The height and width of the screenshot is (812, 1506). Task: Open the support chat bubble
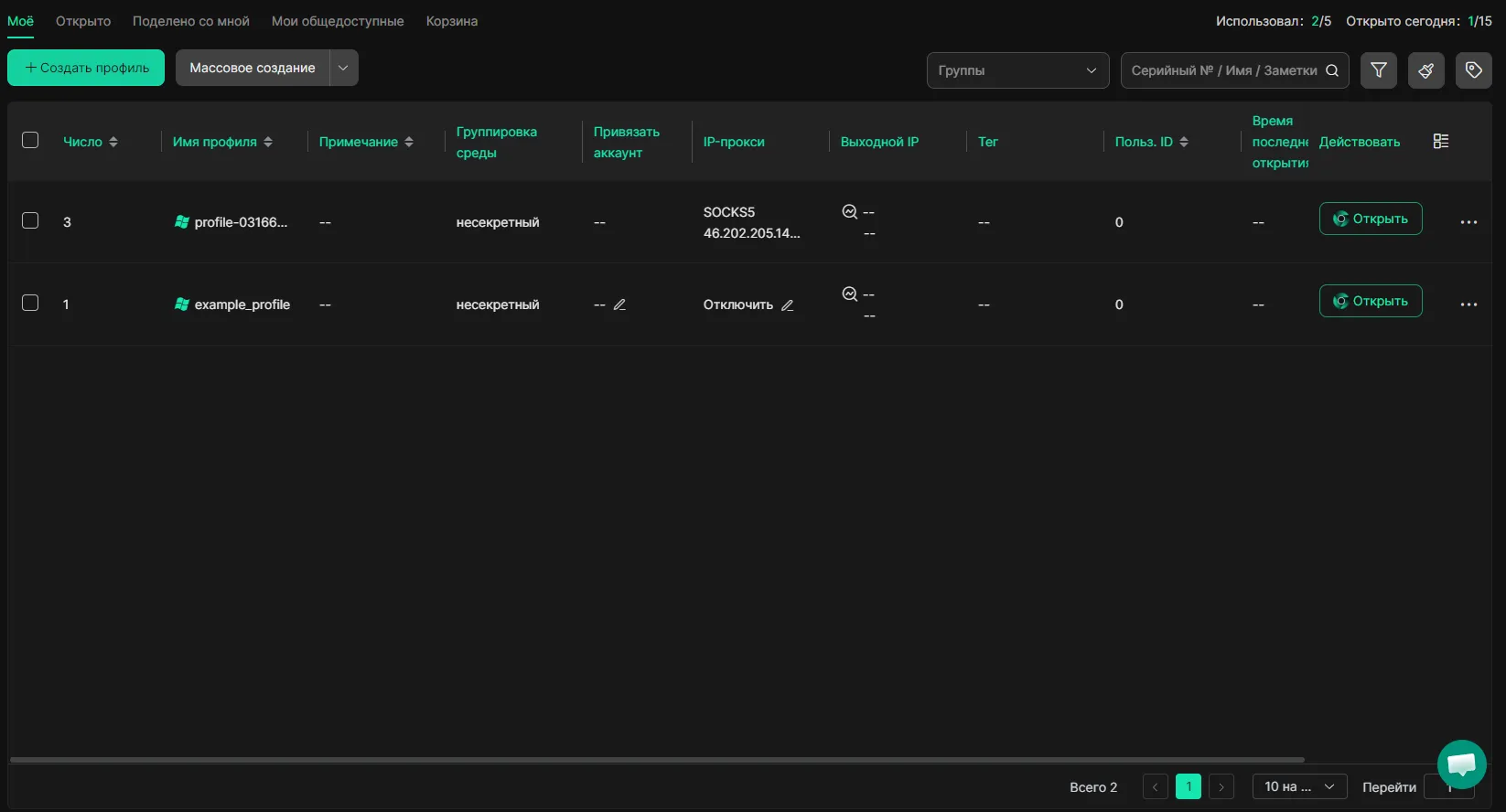1461,764
